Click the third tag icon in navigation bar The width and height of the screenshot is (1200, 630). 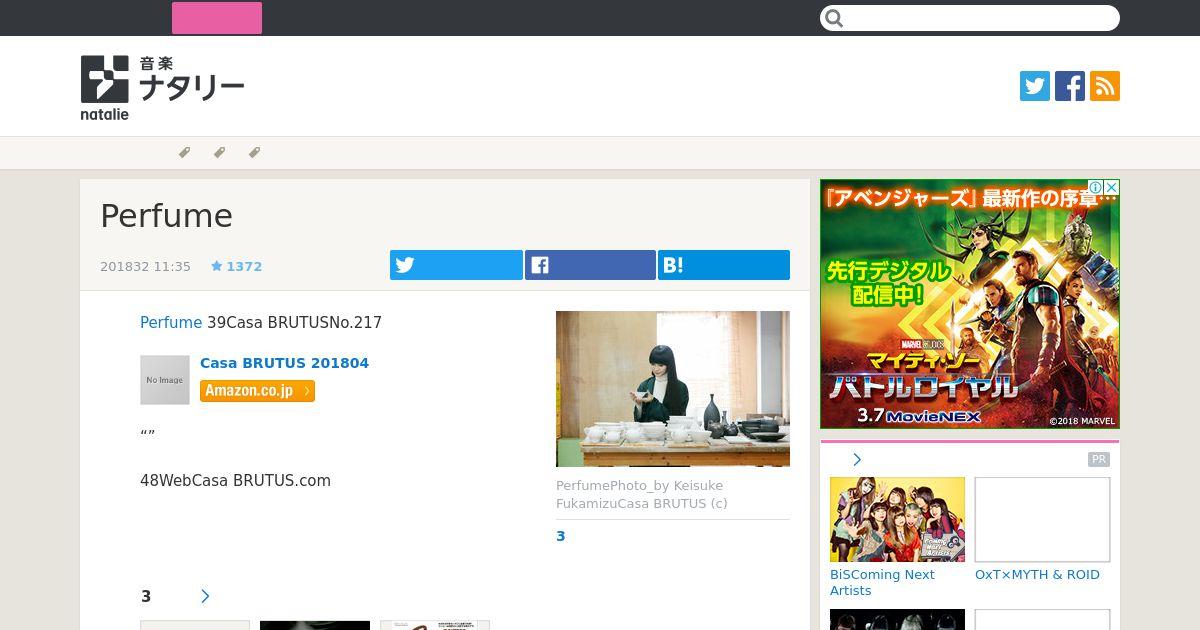[254, 153]
